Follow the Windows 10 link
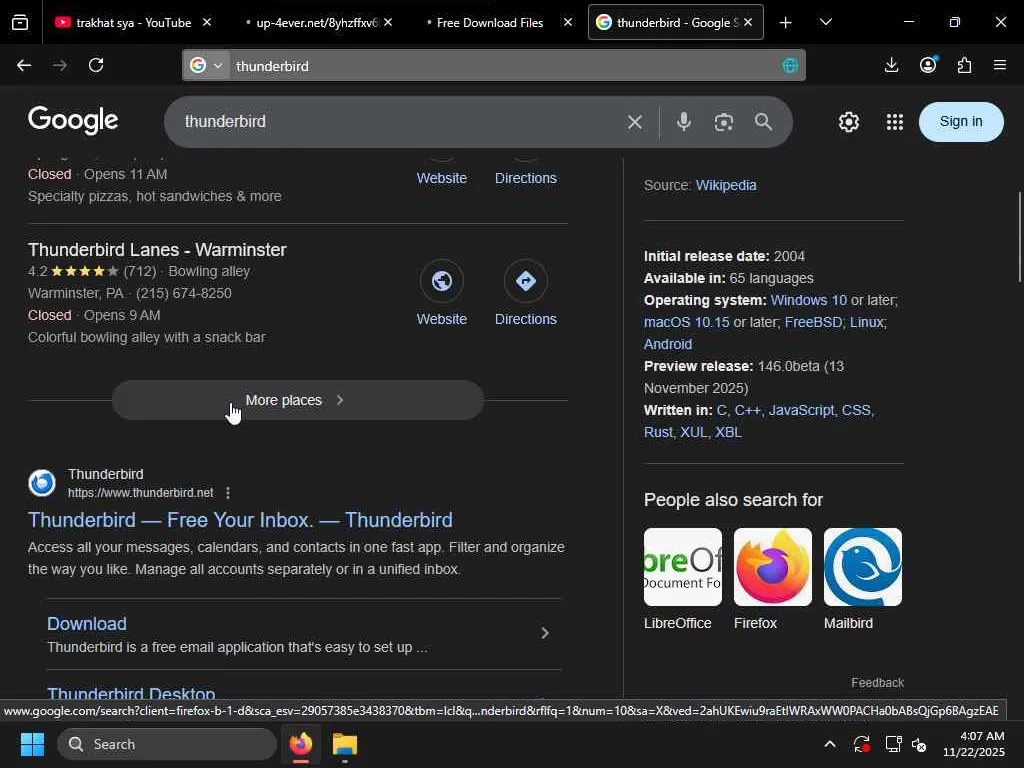The width and height of the screenshot is (1024, 768). tap(808, 300)
